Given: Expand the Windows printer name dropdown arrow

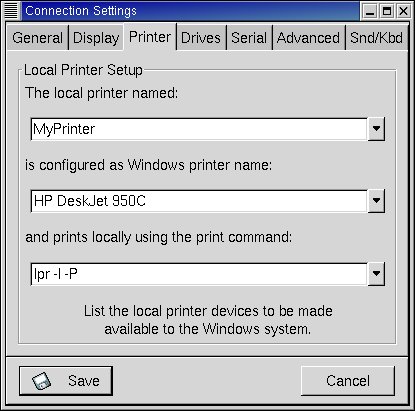Looking at the screenshot, I should (376, 201).
